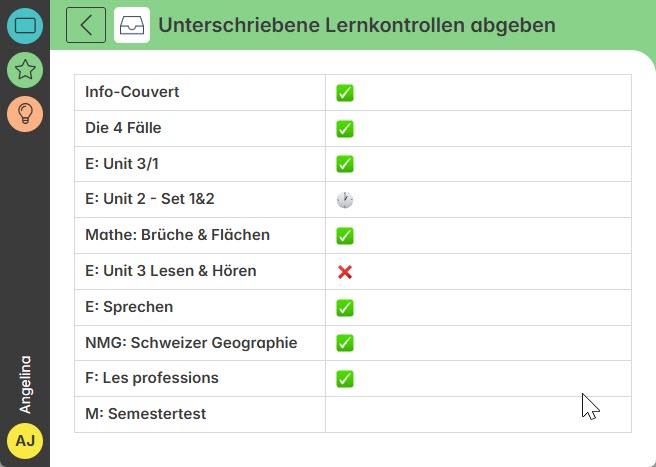The image size is (656, 467).
Task: Toggle the E: Sprechen checkmark
Action: [345, 308]
